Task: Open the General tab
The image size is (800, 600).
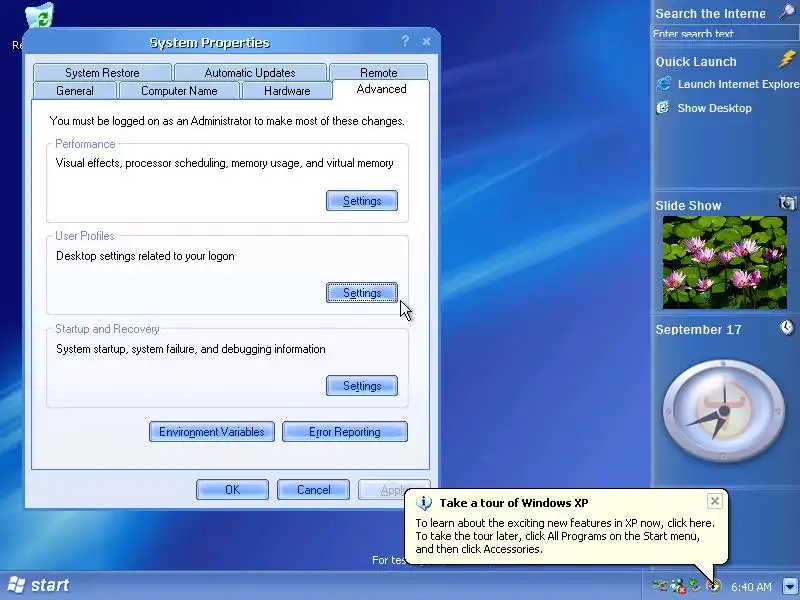Action: tap(75, 91)
